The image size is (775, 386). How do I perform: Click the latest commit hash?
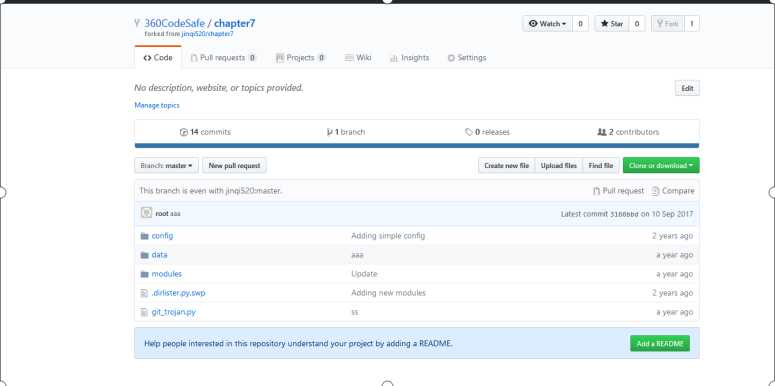pyautogui.click(x=625, y=214)
